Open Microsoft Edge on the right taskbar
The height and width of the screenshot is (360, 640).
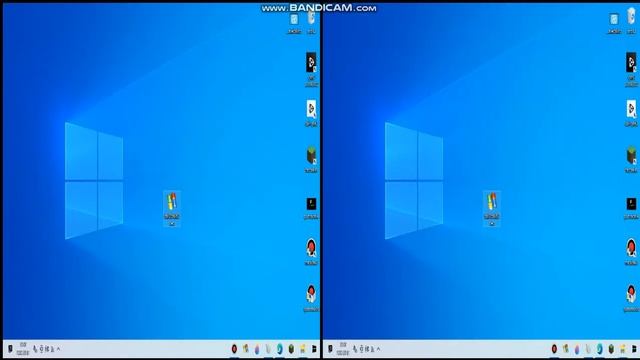coord(600,349)
